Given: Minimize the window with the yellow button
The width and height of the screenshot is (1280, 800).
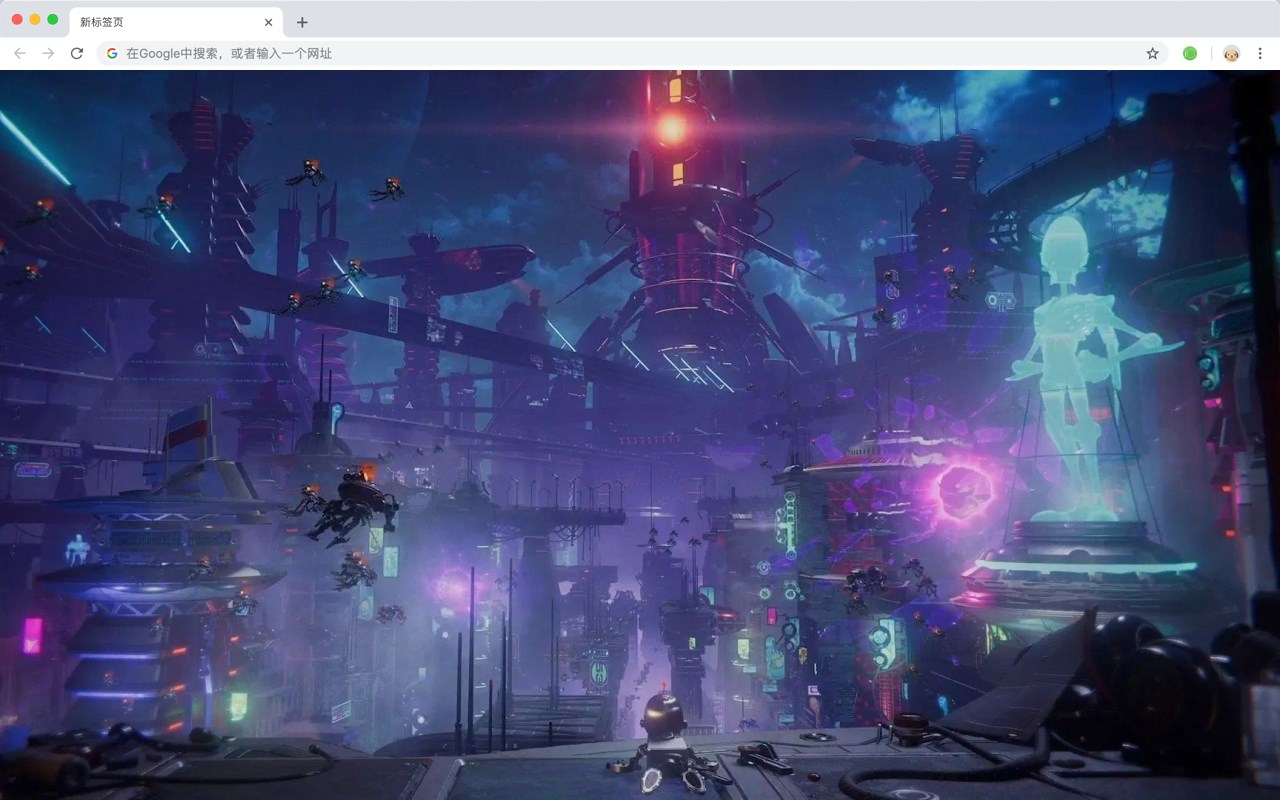Looking at the screenshot, I should pos(35,19).
